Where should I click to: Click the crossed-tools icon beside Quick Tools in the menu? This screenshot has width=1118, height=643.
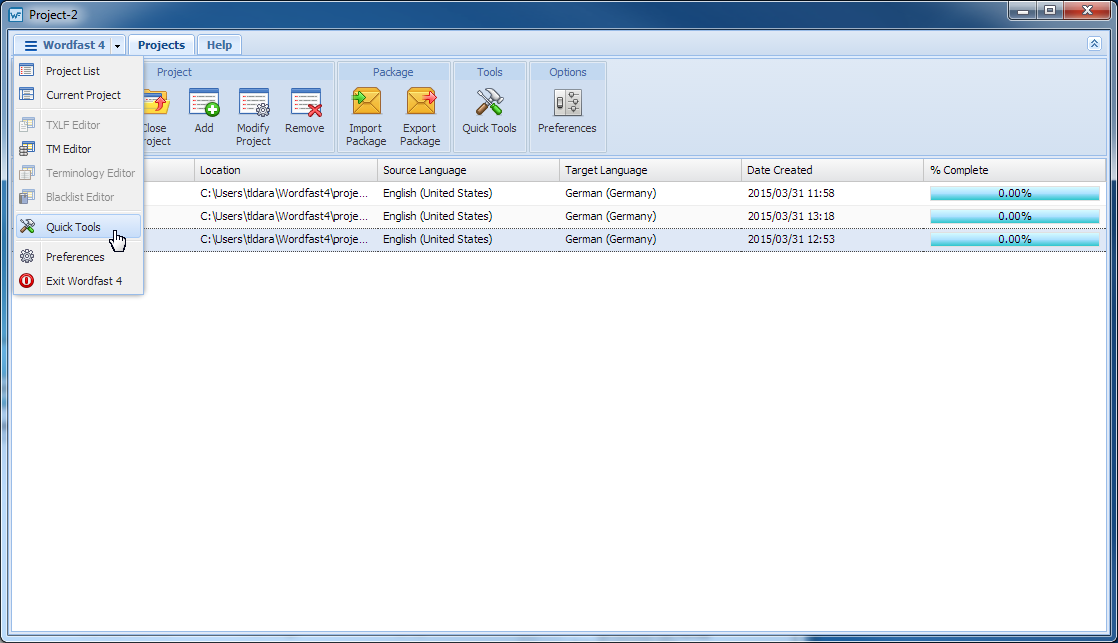click(27, 226)
